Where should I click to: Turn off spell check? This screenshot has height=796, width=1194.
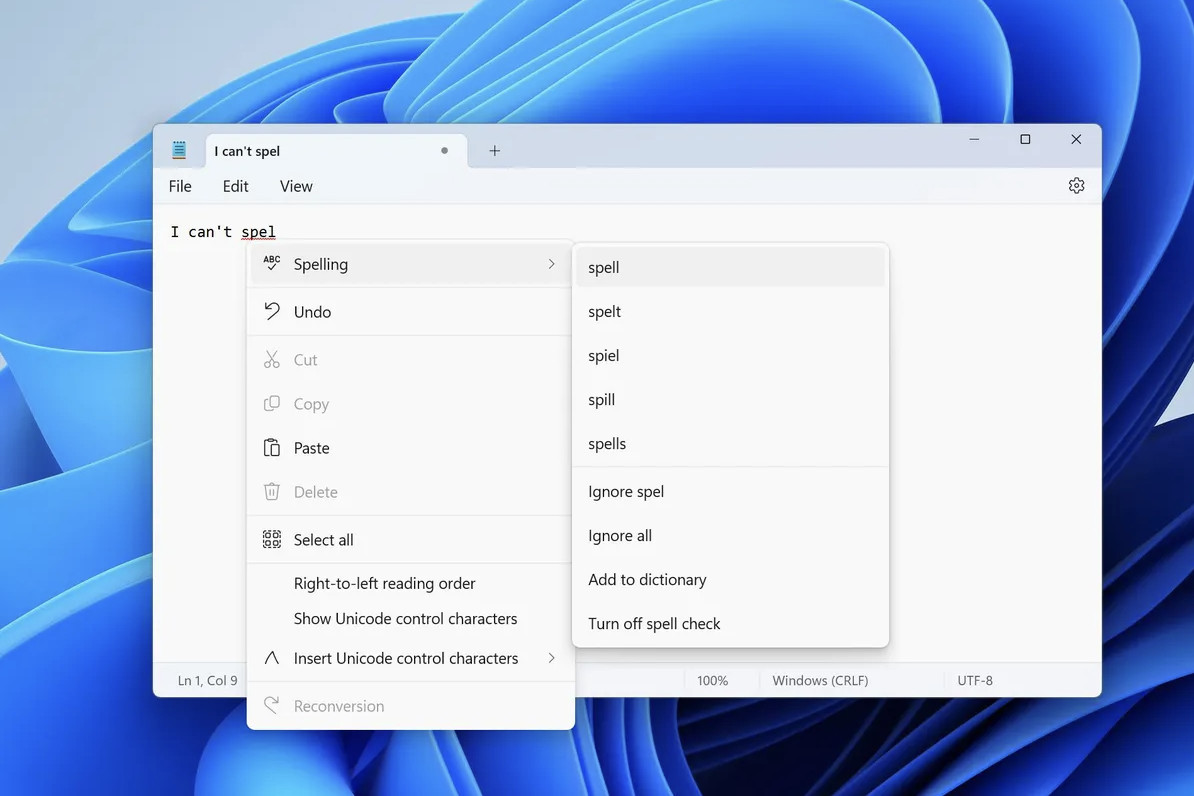pyautogui.click(x=654, y=624)
